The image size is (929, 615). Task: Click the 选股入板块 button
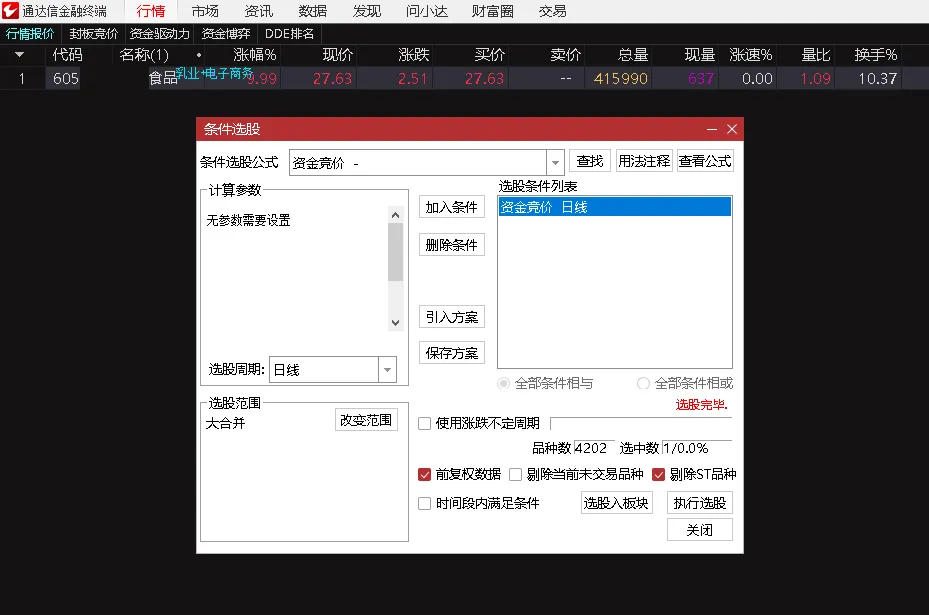click(616, 503)
